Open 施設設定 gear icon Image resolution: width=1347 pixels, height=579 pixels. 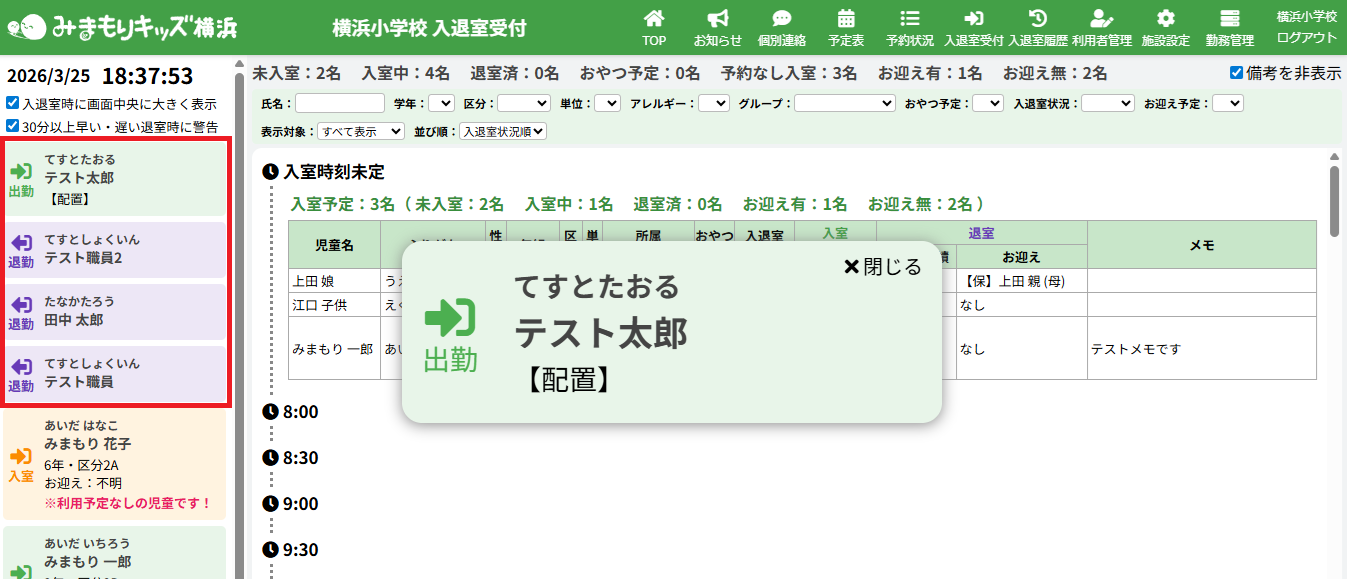[x=1165, y=19]
